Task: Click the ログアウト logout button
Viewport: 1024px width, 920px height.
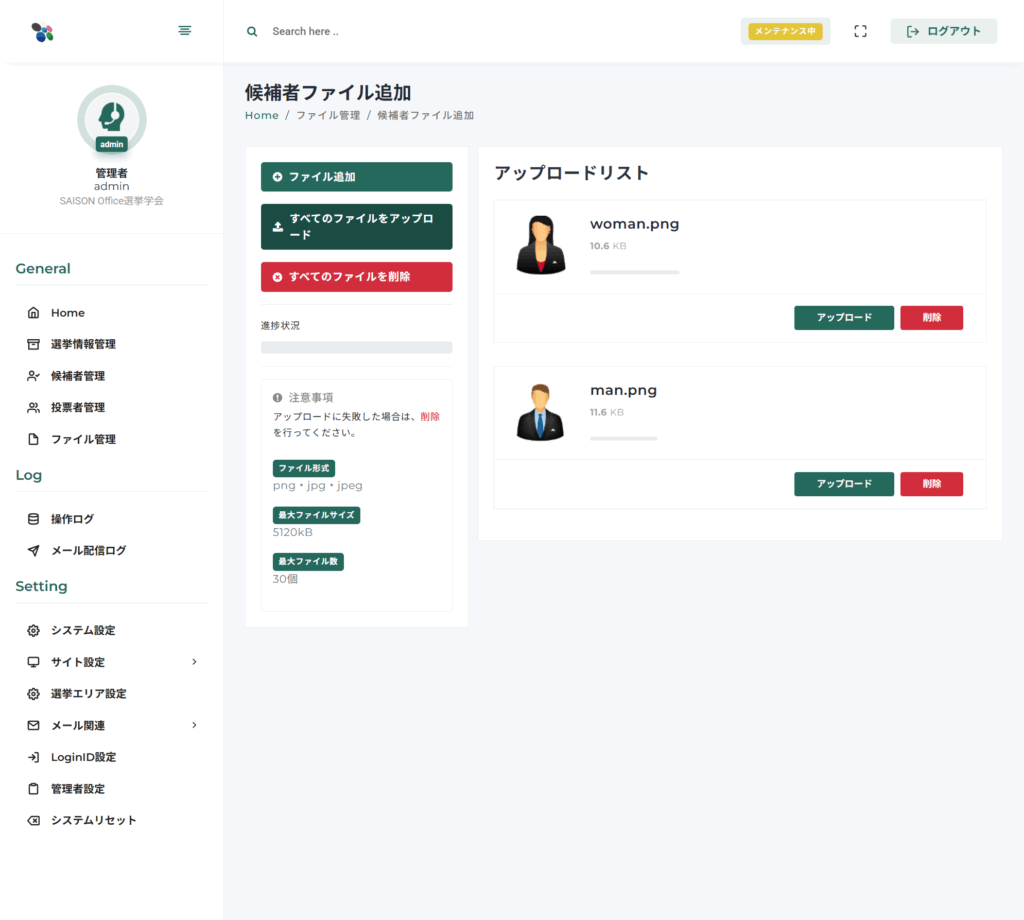Action: (944, 31)
